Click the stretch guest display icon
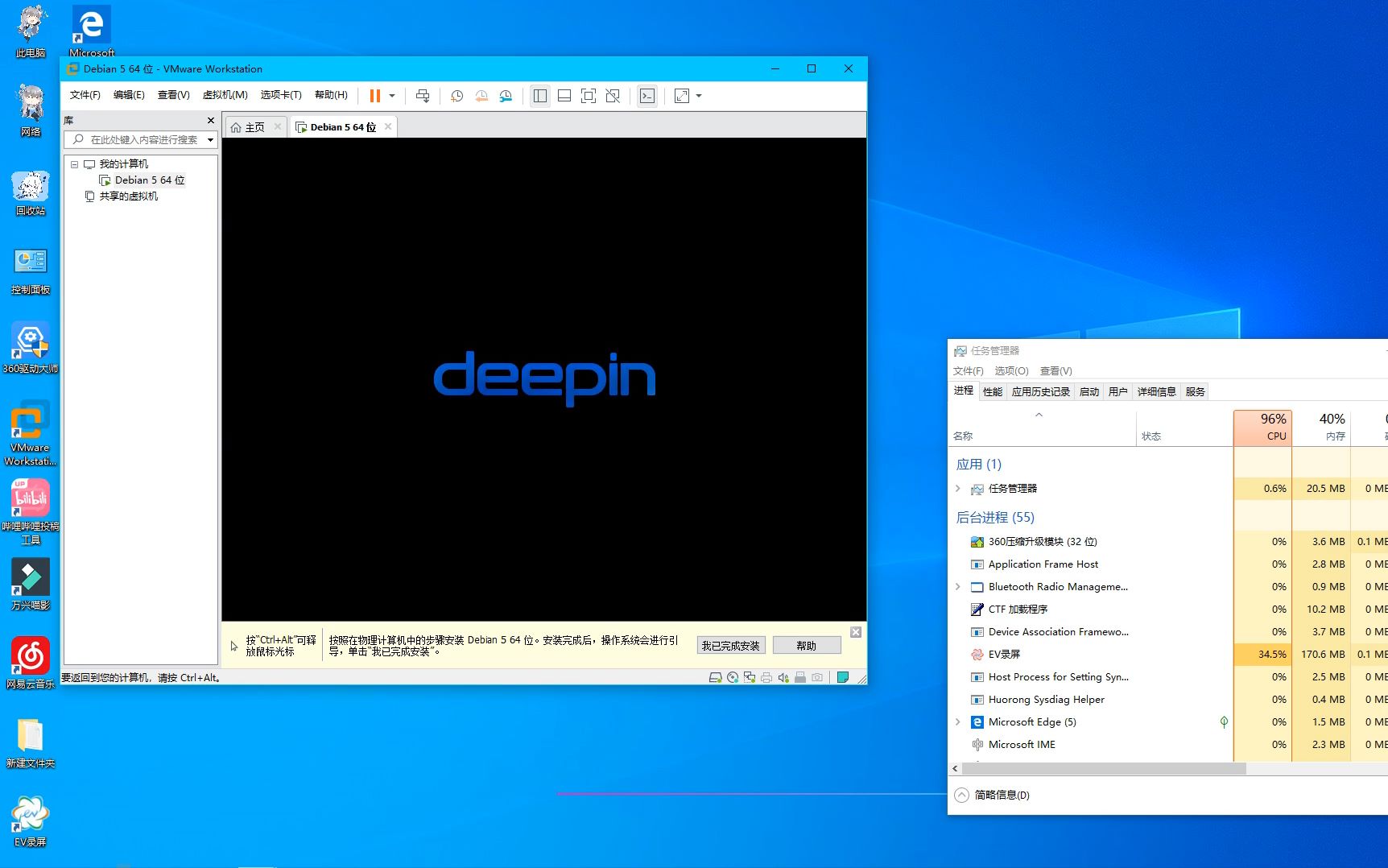1388x868 pixels. [x=682, y=96]
